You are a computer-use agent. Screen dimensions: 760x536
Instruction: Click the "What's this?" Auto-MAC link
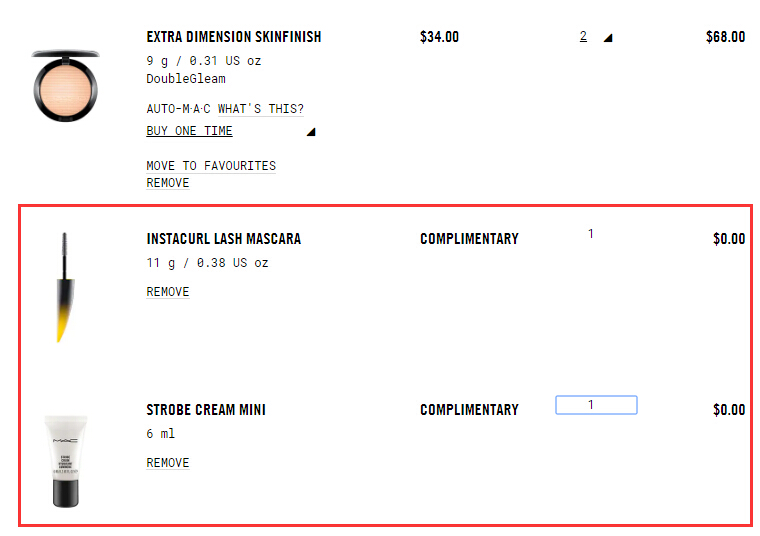[x=261, y=109]
